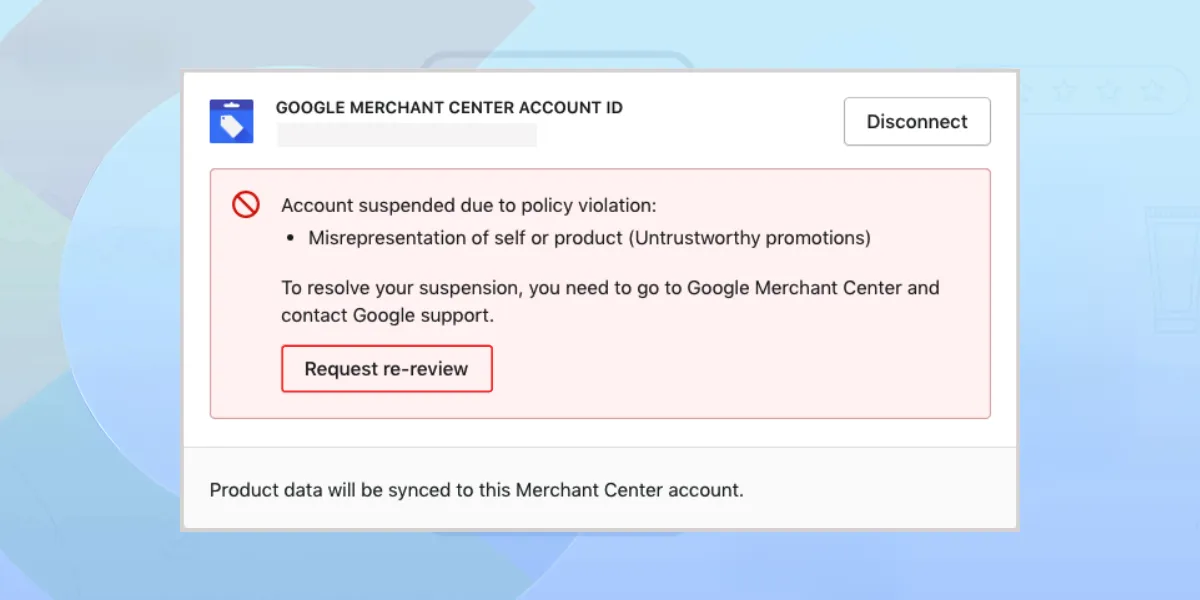Viewport: 1200px width, 600px height.
Task: Click the Google Merchant Center Account ID heading
Action: 449,107
